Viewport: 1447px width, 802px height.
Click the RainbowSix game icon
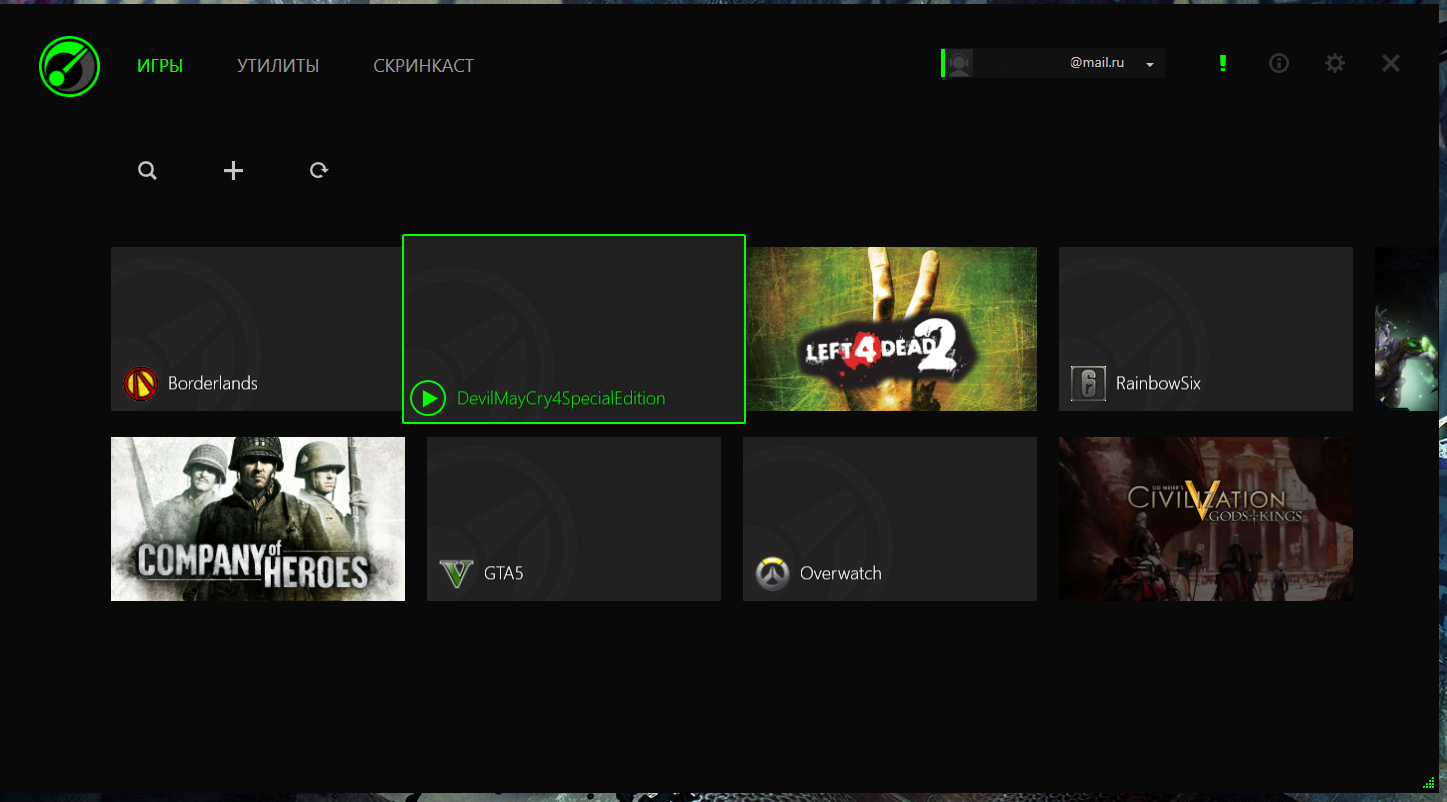click(x=1088, y=384)
